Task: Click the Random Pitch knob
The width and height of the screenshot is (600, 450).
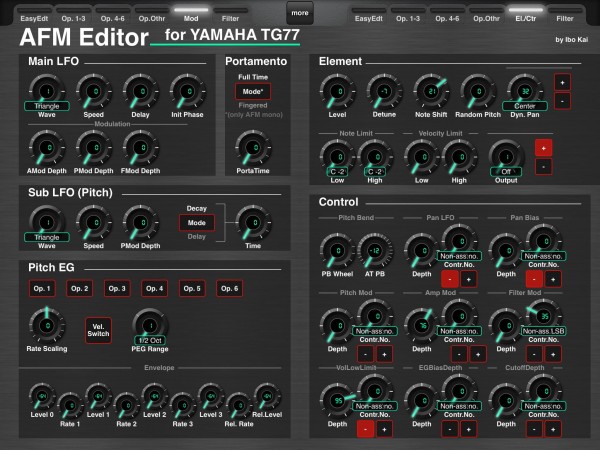Action: tap(478, 92)
